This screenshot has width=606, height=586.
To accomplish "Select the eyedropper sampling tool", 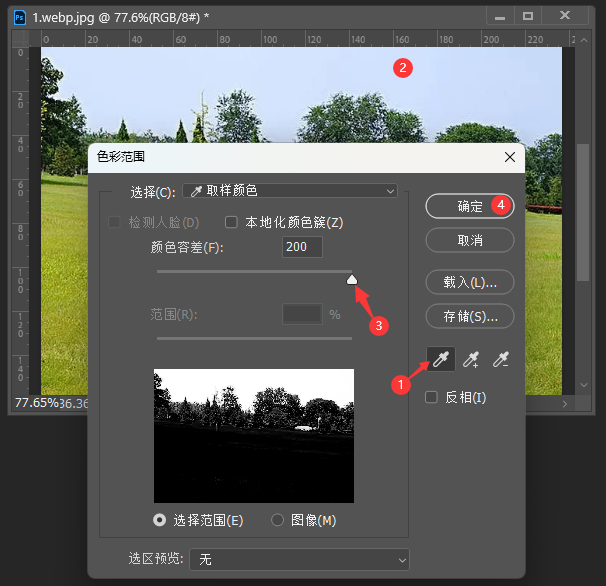I will point(441,359).
